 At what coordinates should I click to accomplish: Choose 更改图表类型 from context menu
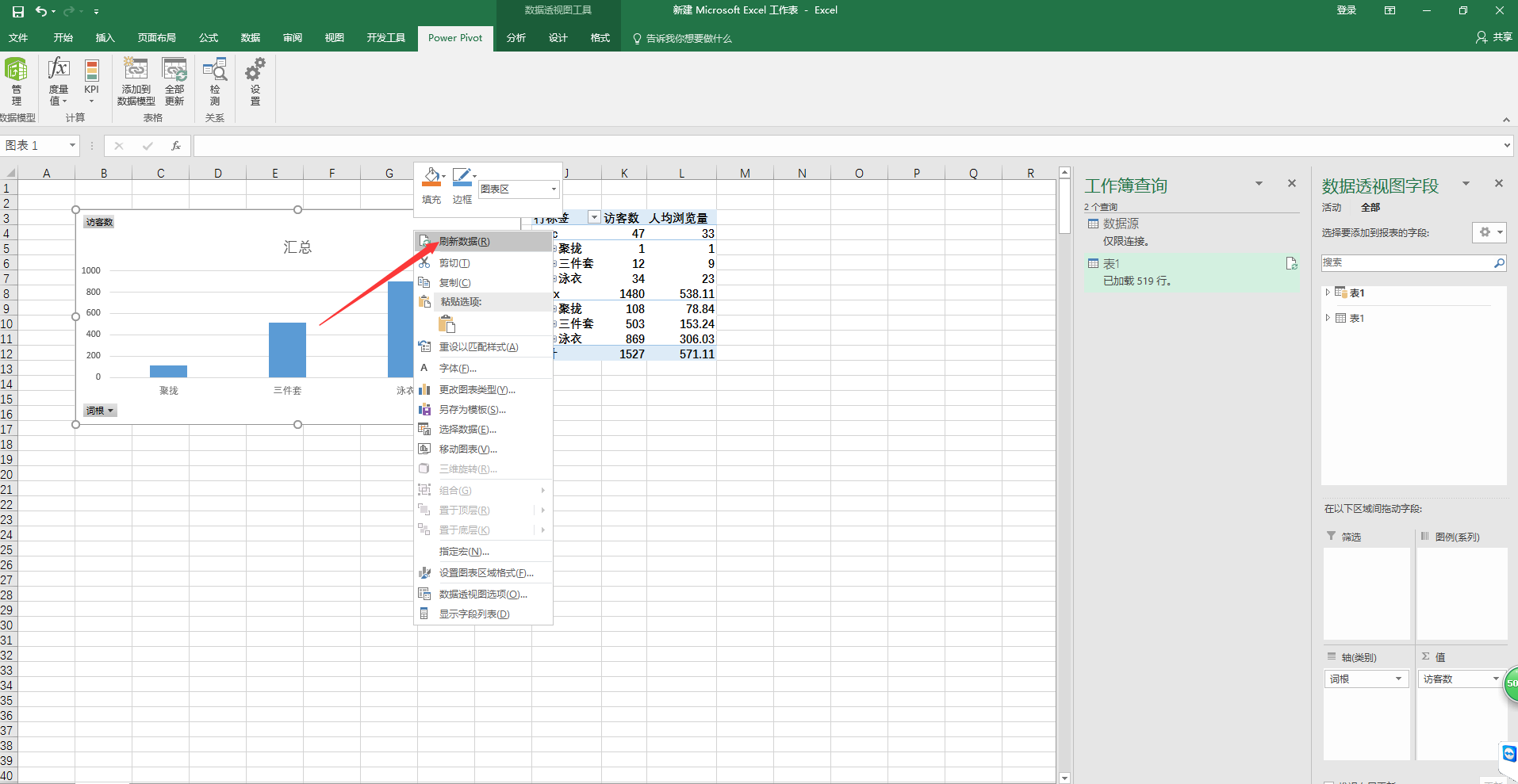[477, 390]
